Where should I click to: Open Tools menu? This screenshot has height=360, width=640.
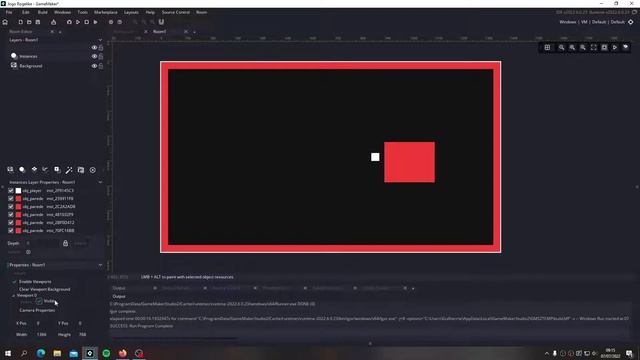pyautogui.click(x=82, y=12)
